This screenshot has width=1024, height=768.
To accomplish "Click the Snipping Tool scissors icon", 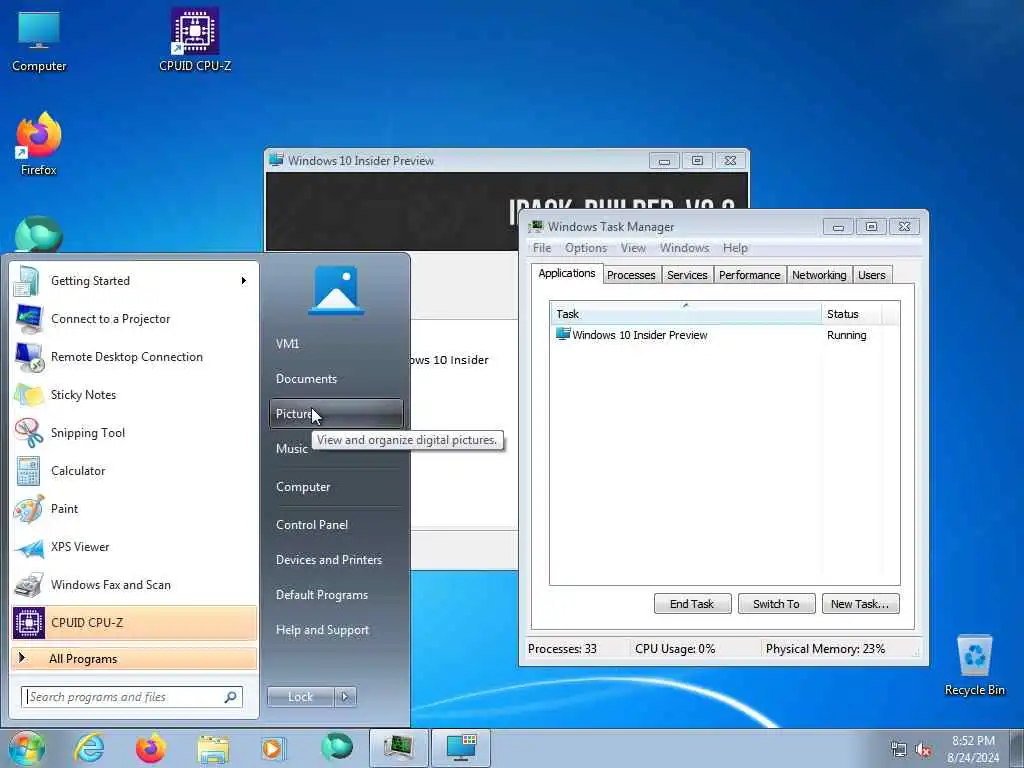I will tap(28, 432).
